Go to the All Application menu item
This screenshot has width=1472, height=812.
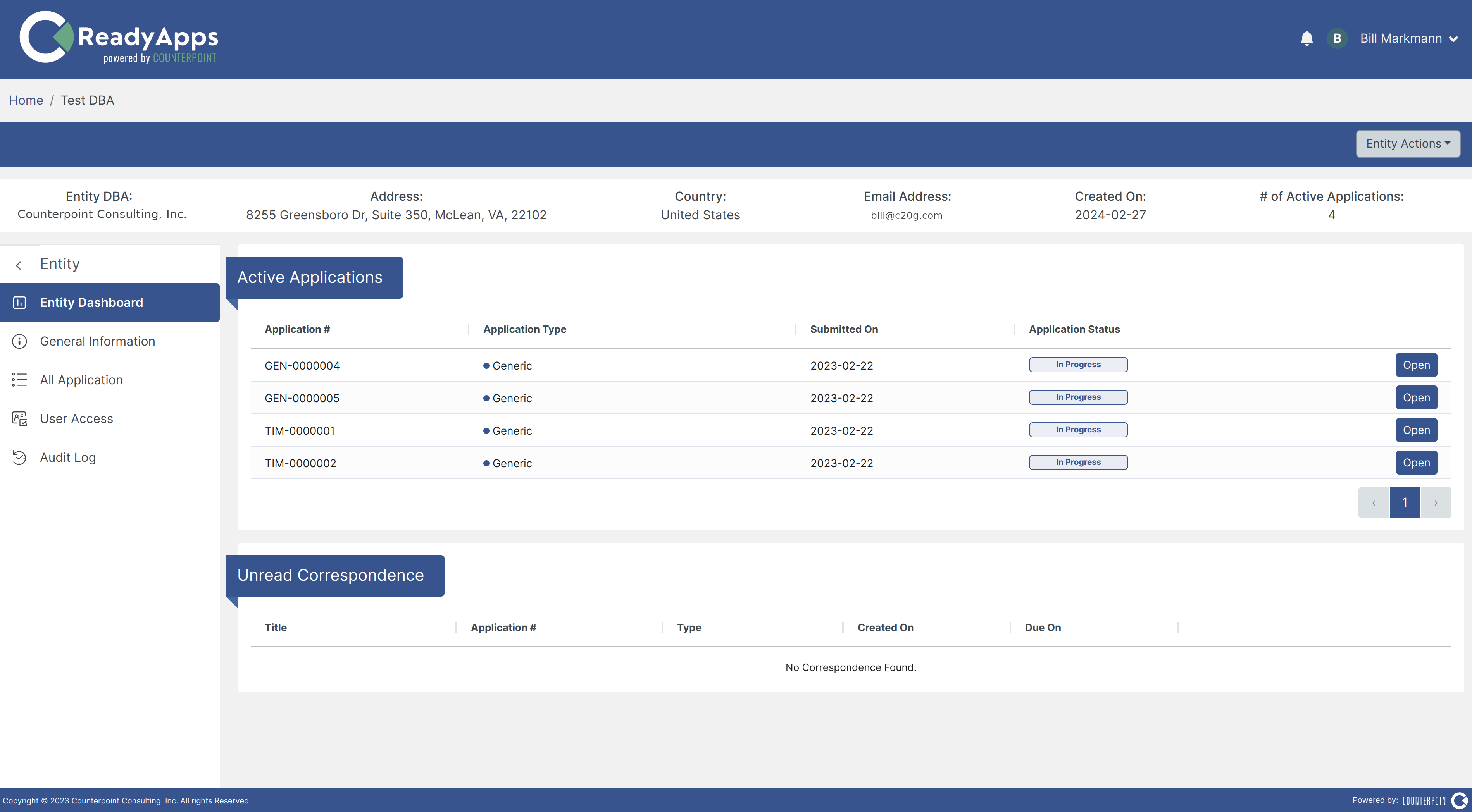click(81, 380)
